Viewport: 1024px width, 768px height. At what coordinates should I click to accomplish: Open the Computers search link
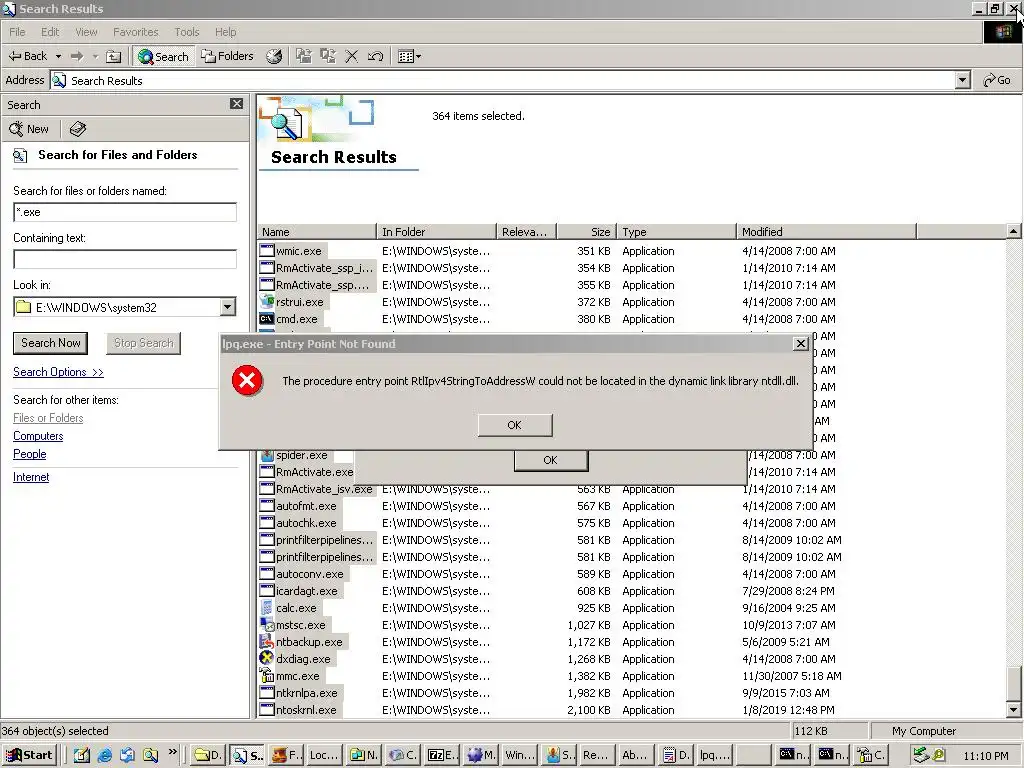38,436
